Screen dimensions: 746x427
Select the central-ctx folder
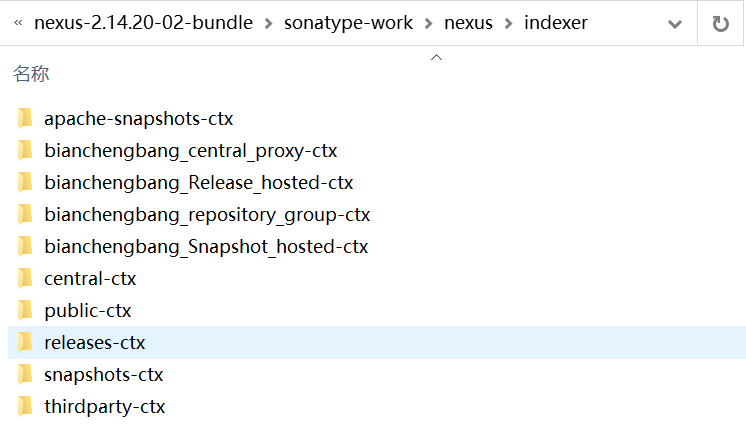pyautogui.click(x=90, y=279)
